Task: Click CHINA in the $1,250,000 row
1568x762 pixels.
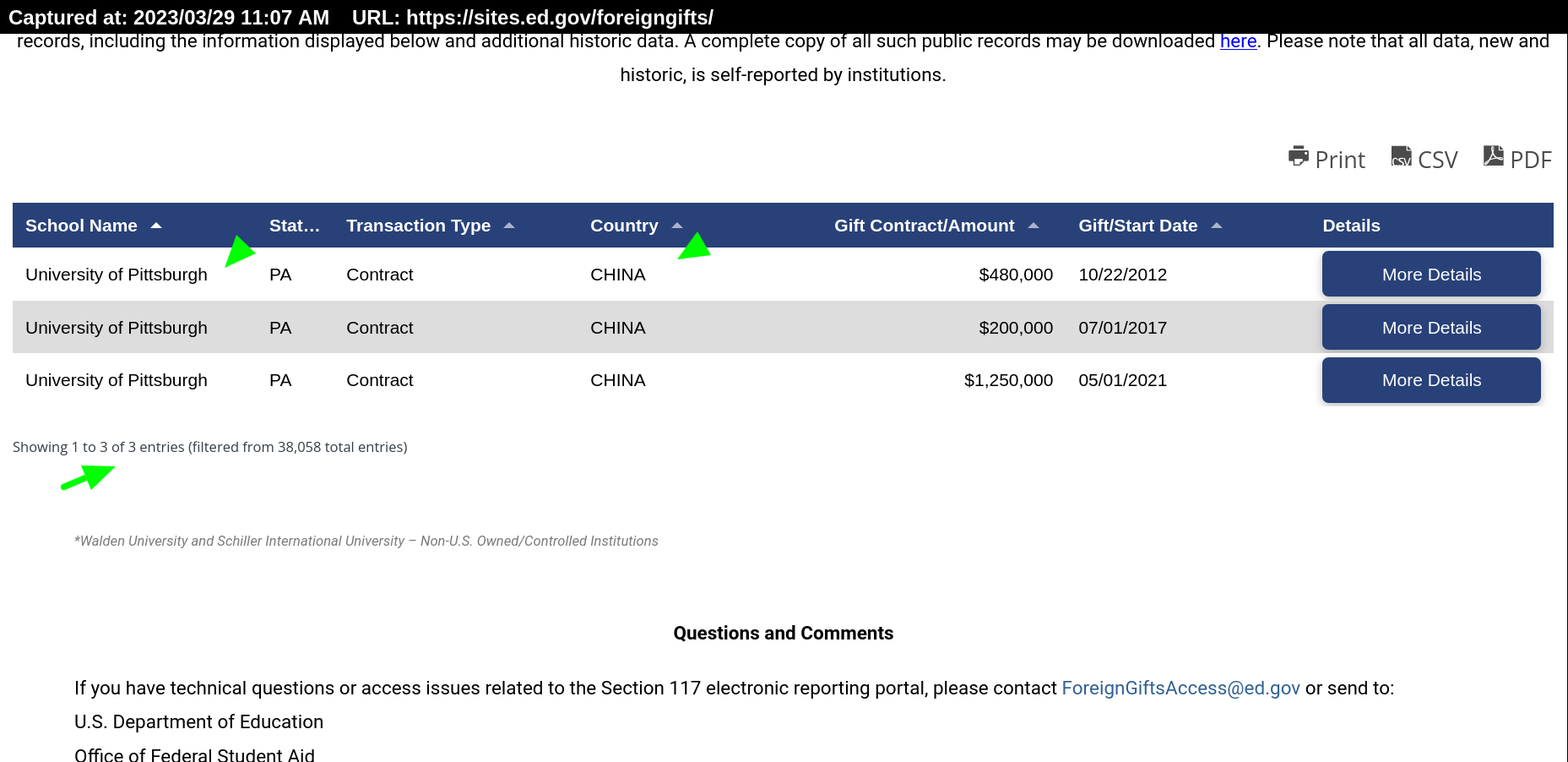Action: point(618,380)
